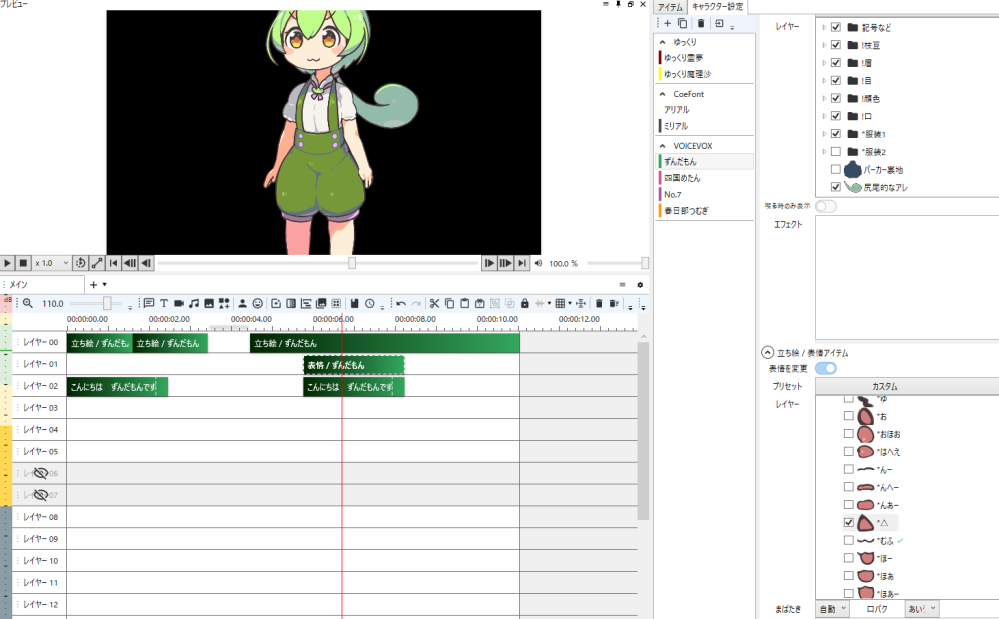
Task: Uncheck the 尻尾的なアレ layer
Action: tap(836, 187)
